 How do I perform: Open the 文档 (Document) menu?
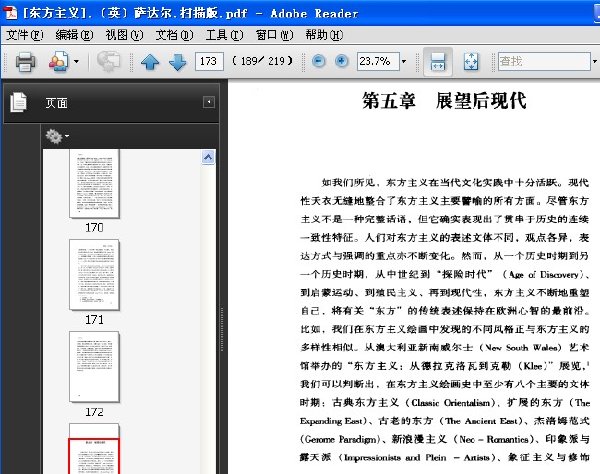[x=174, y=35]
